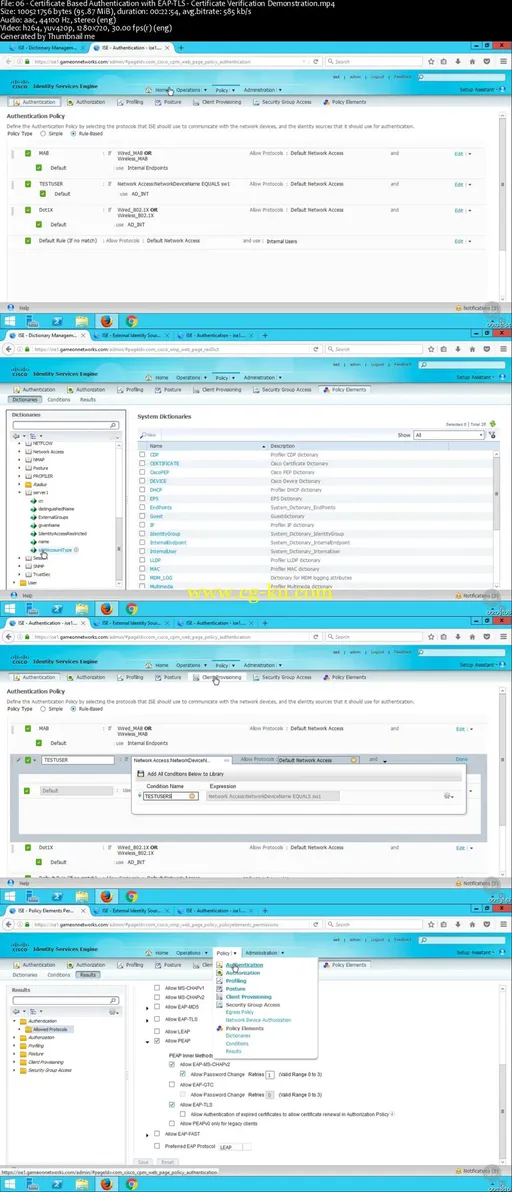
Task: Click the gear icon in the Dictionaries tree toolbar
Action: (114, 436)
